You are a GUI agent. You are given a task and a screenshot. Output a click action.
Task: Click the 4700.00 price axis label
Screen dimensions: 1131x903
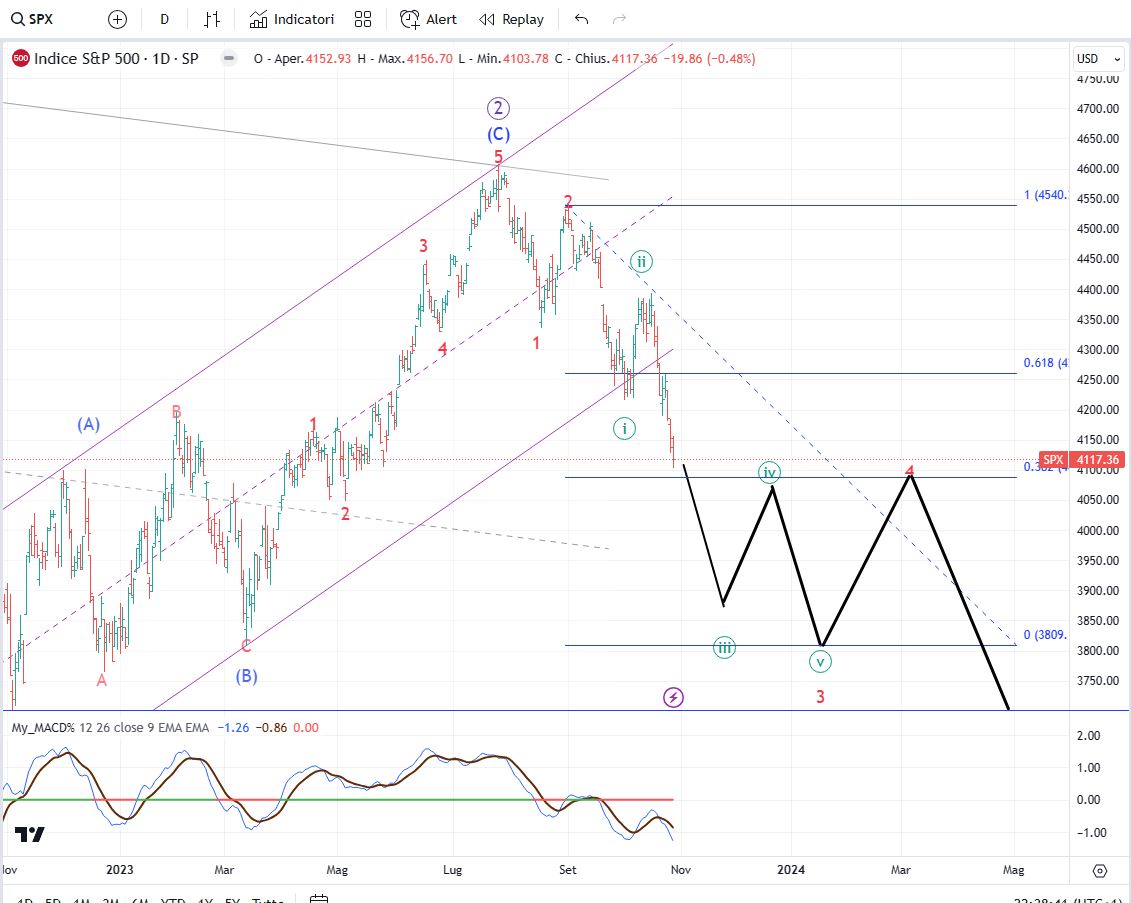(x=1098, y=108)
